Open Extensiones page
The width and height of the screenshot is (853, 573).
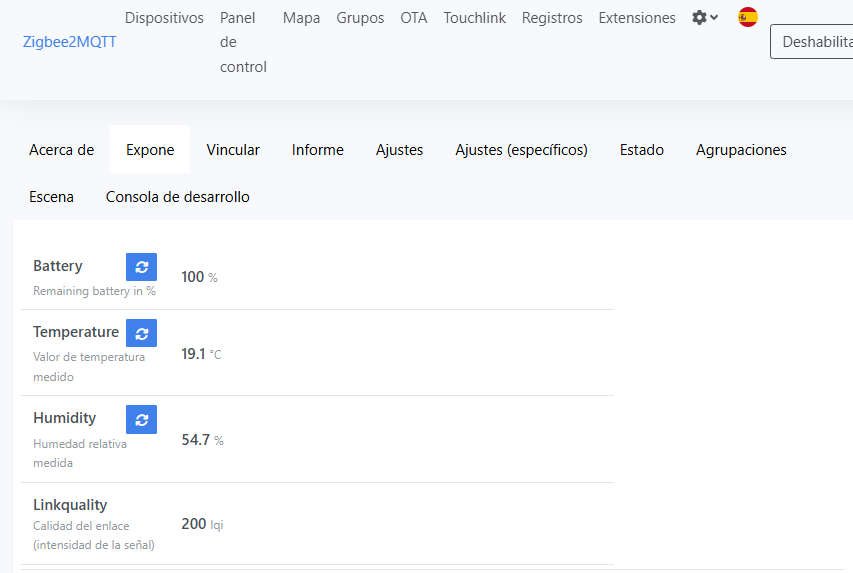[x=636, y=18]
